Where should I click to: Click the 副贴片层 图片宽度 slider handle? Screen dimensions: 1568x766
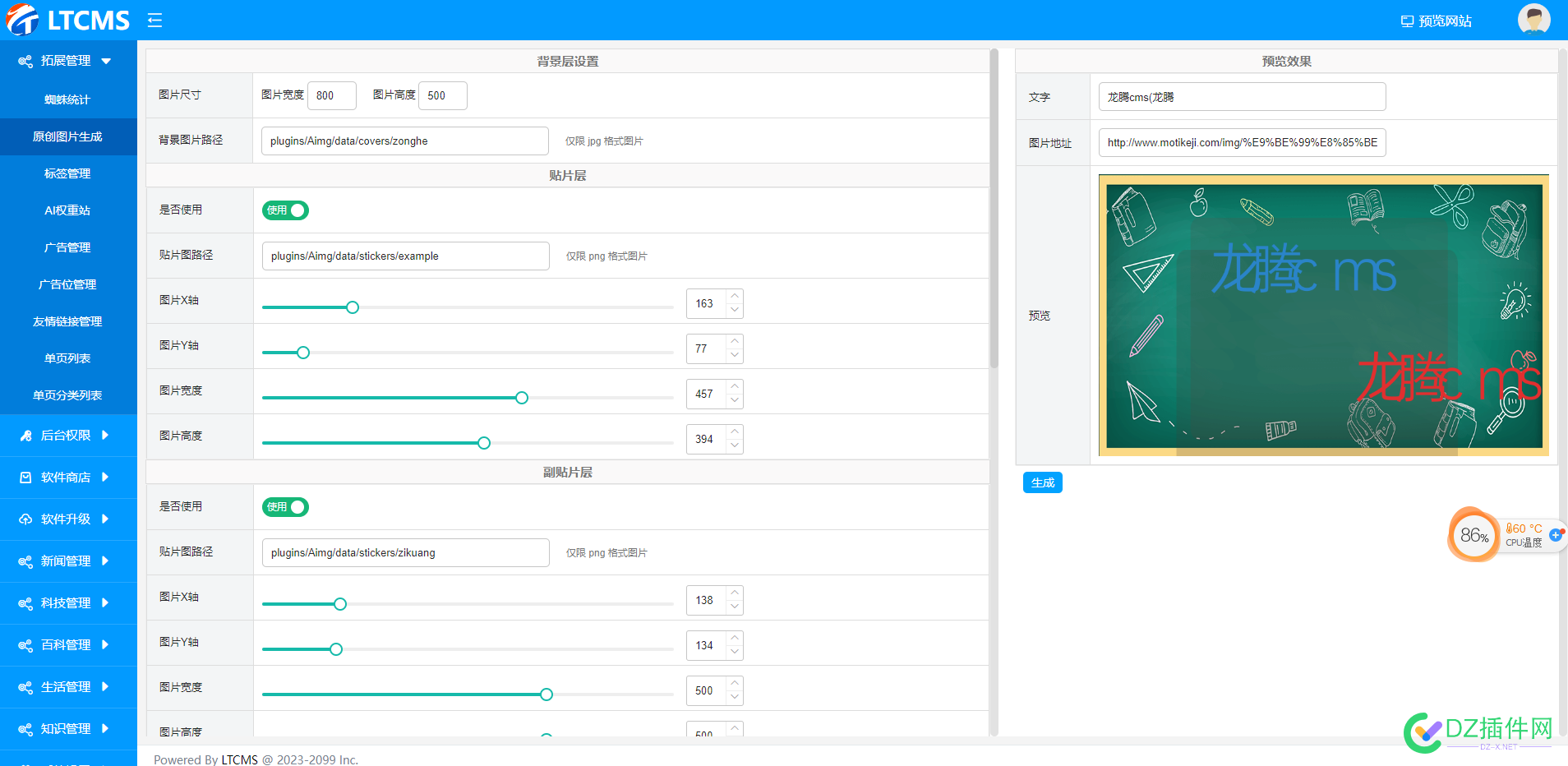[546, 694]
